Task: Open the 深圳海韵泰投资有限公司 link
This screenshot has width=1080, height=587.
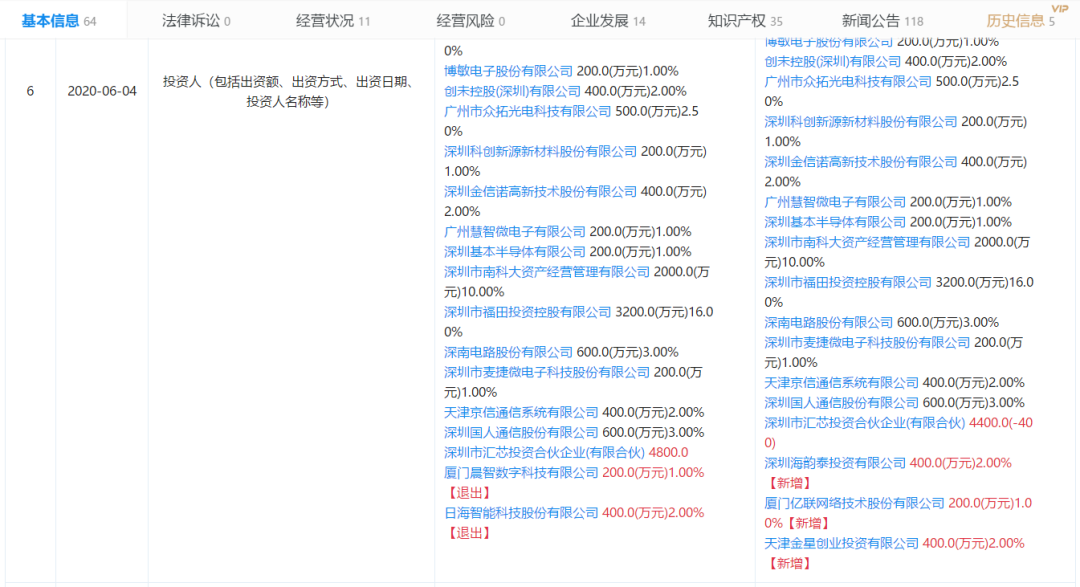Action: [x=835, y=463]
